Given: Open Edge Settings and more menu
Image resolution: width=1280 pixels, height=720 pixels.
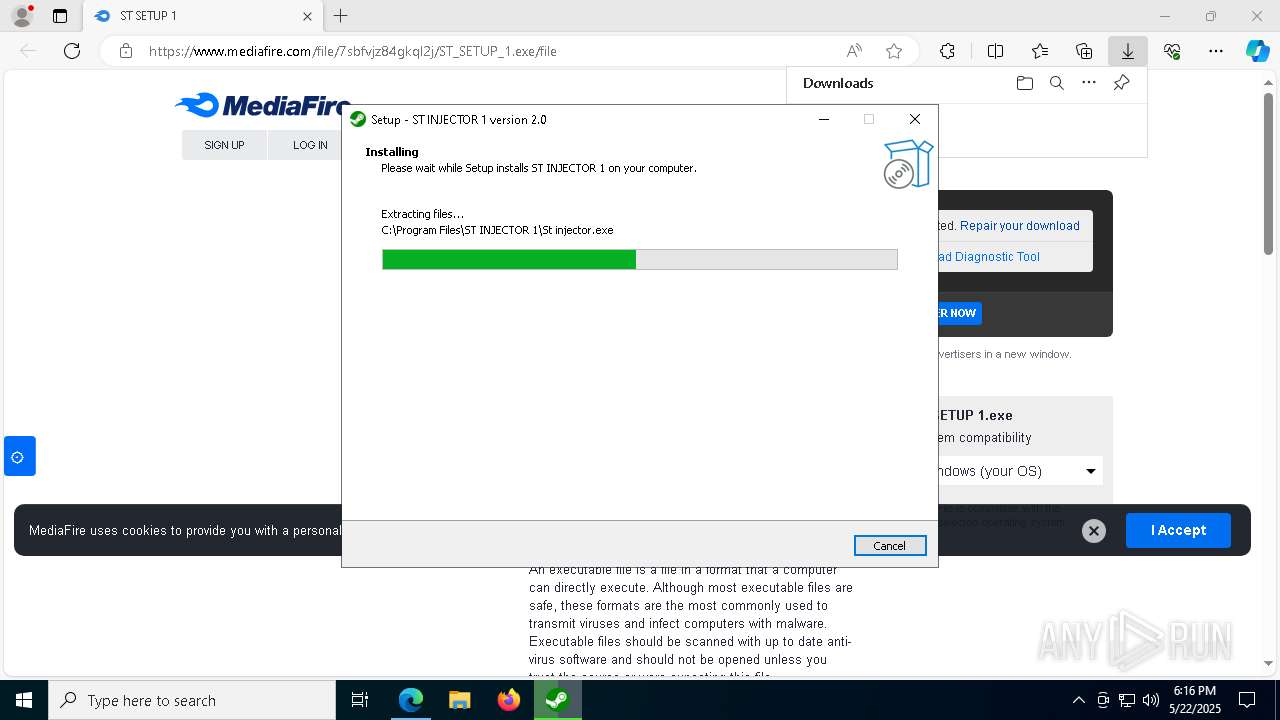Looking at the screenshot, I should pos(1216,51).
